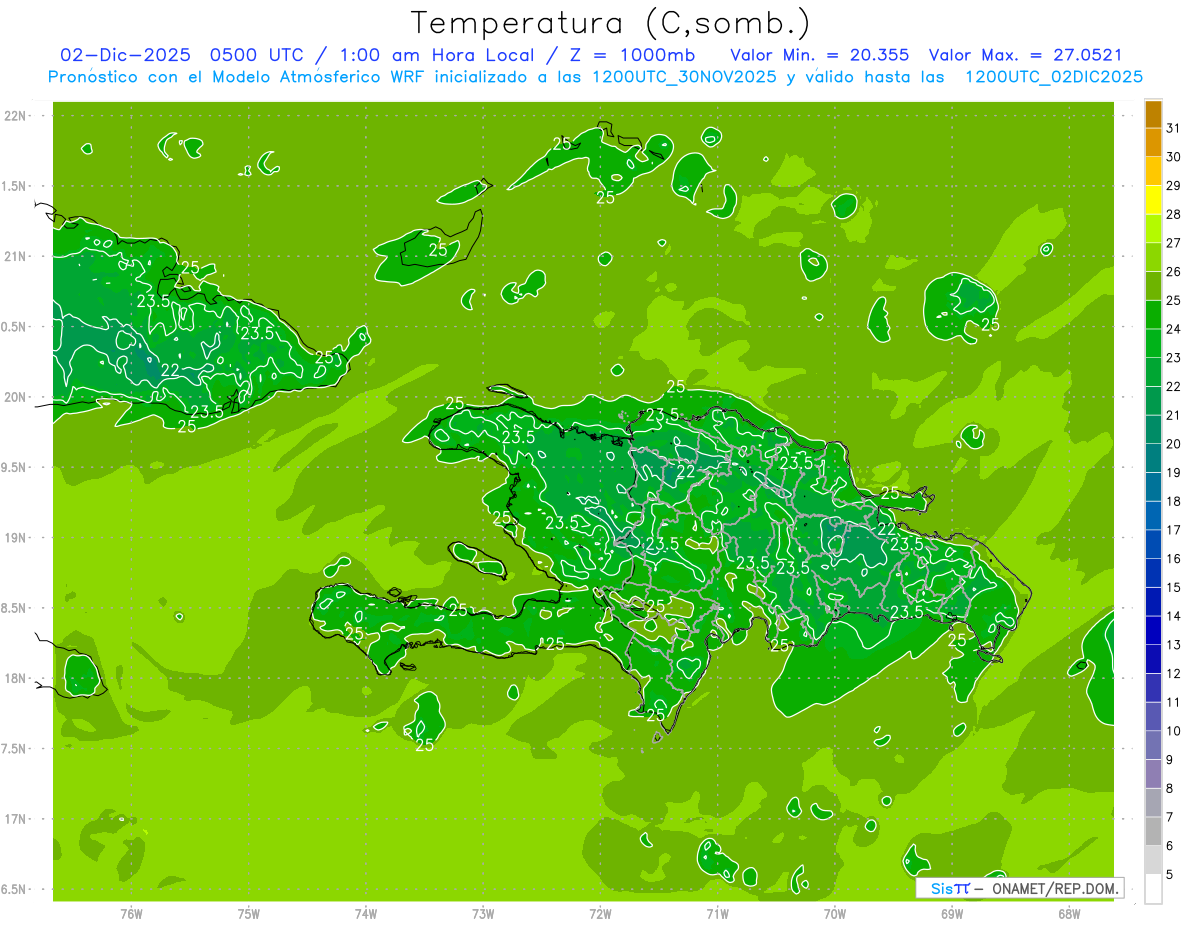Click the longitude axis label 73W
Screen dimensions: 1200x927
483,914
